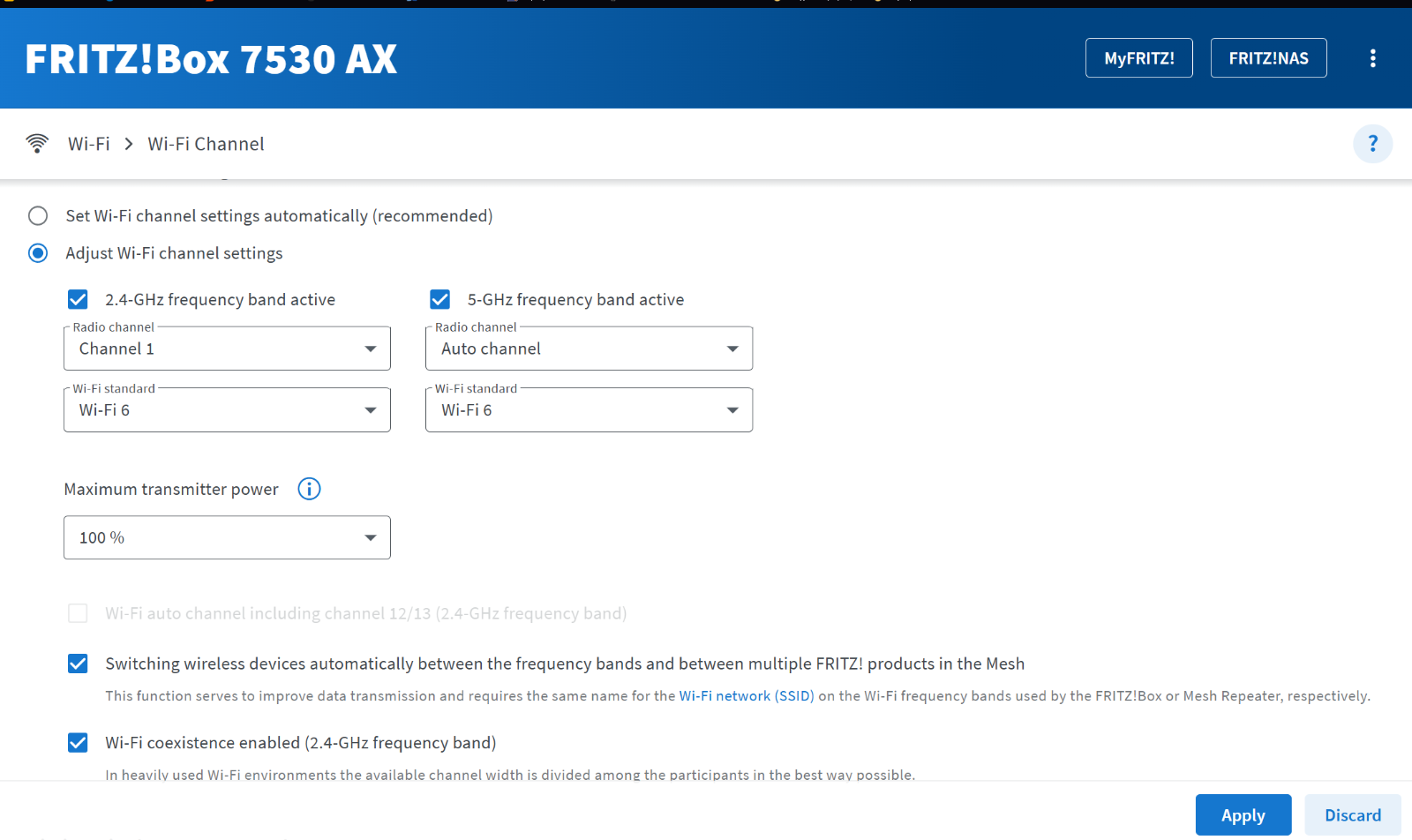Click the Maximum transmitter power label
Image resolution: width=1412 pixels, height=840 pixels.
coord(171,489)
